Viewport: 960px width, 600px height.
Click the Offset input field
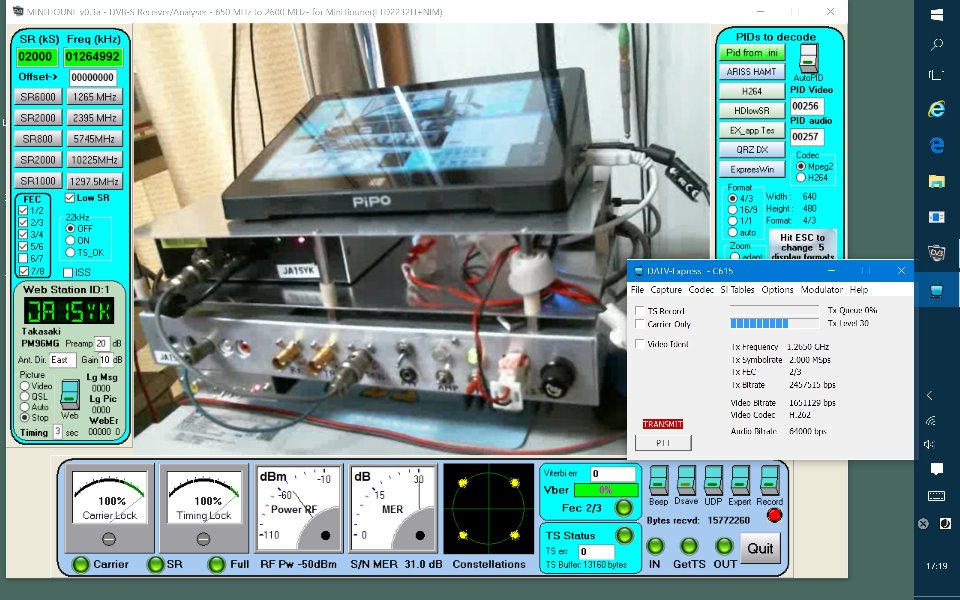click(x=92, y=77)
